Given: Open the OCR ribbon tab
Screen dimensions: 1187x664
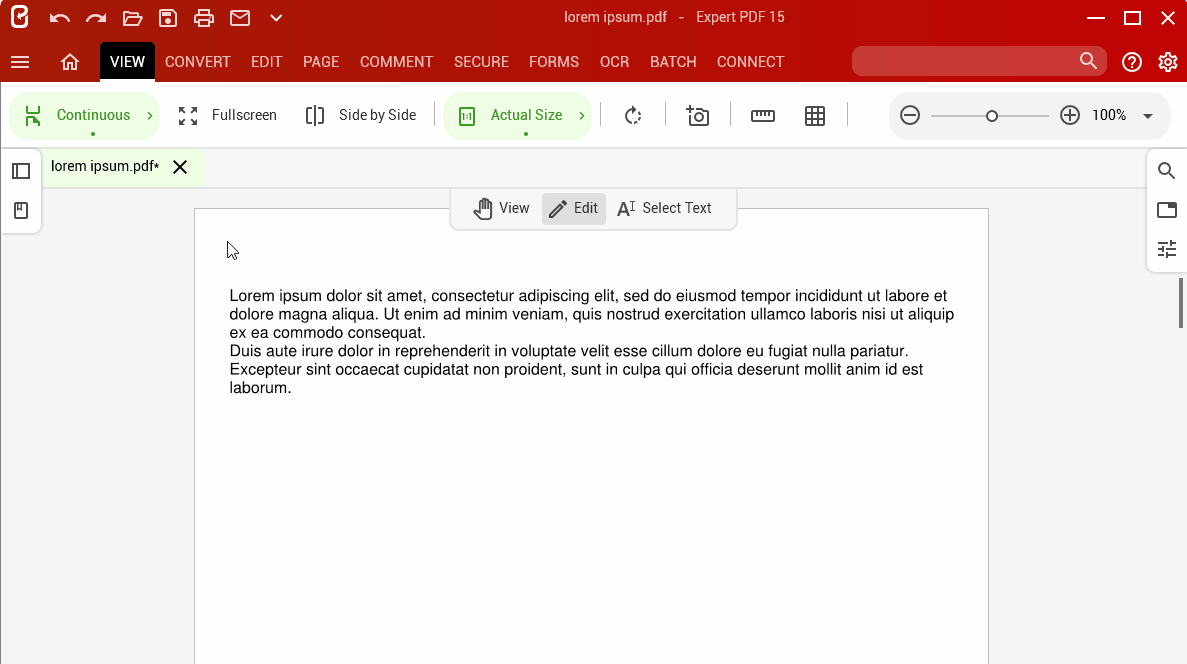Looking at the screenshot, I should (x=615, y=62).
